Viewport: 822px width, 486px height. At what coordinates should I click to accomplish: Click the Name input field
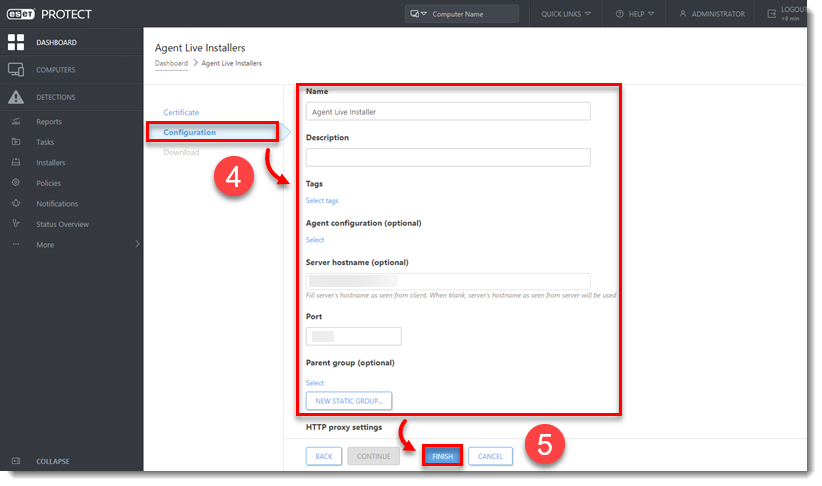(x=447, y=112)
